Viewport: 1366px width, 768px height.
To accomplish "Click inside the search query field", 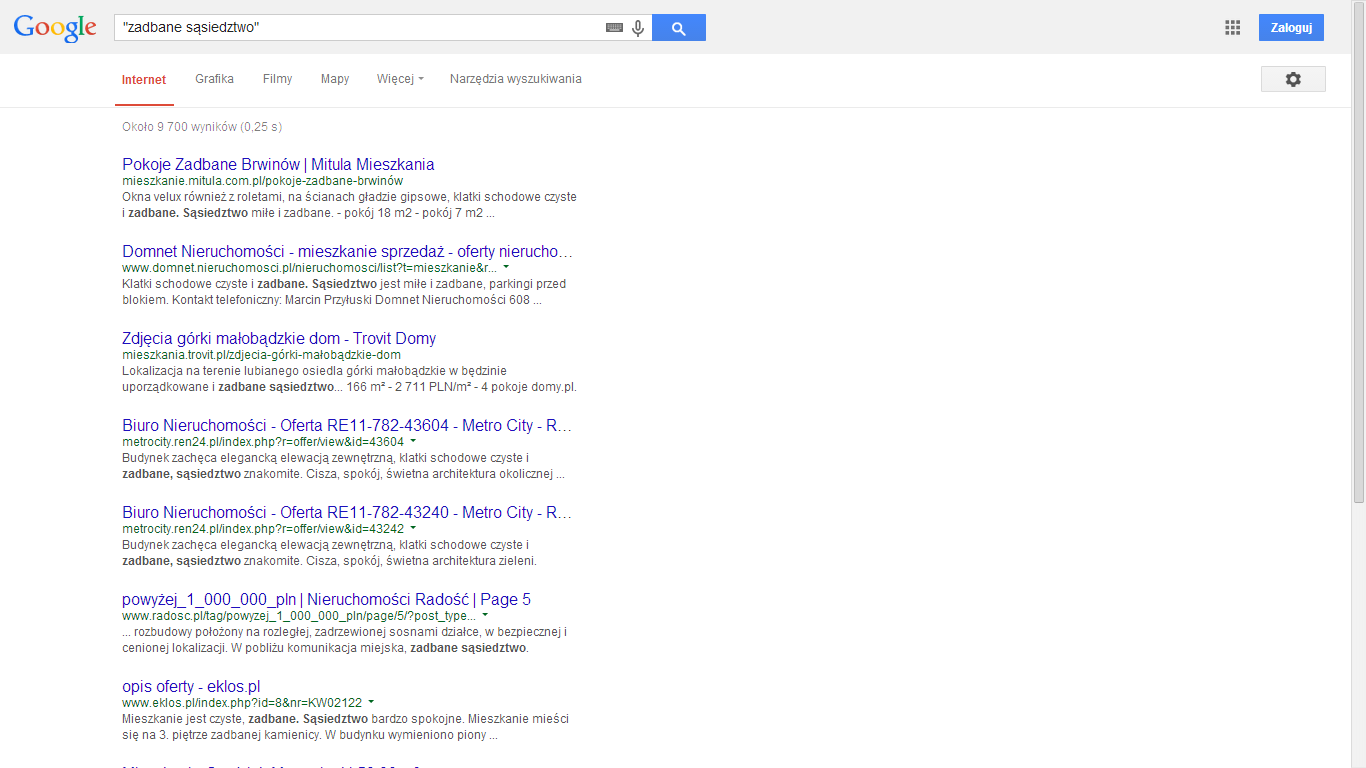I will coord(360,28).
